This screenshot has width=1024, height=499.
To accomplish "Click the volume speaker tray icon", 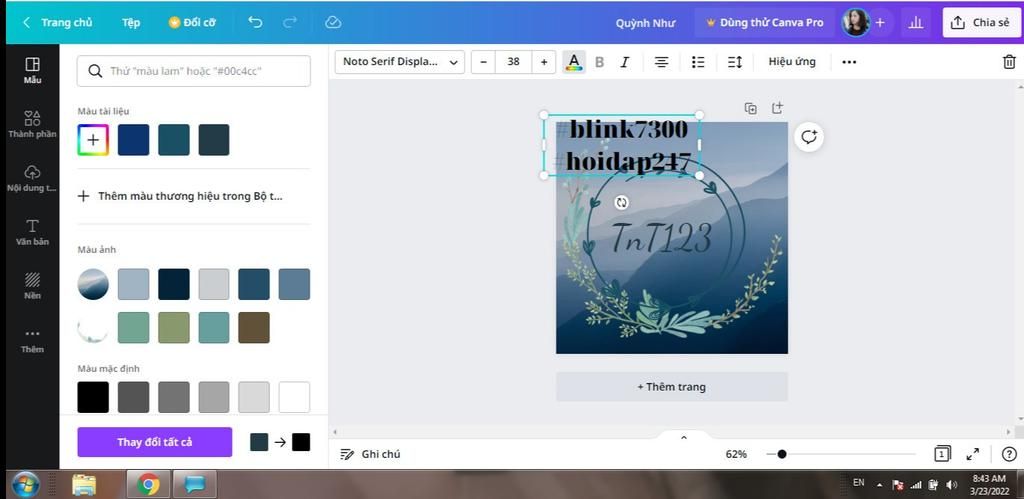I will (952, 485).
